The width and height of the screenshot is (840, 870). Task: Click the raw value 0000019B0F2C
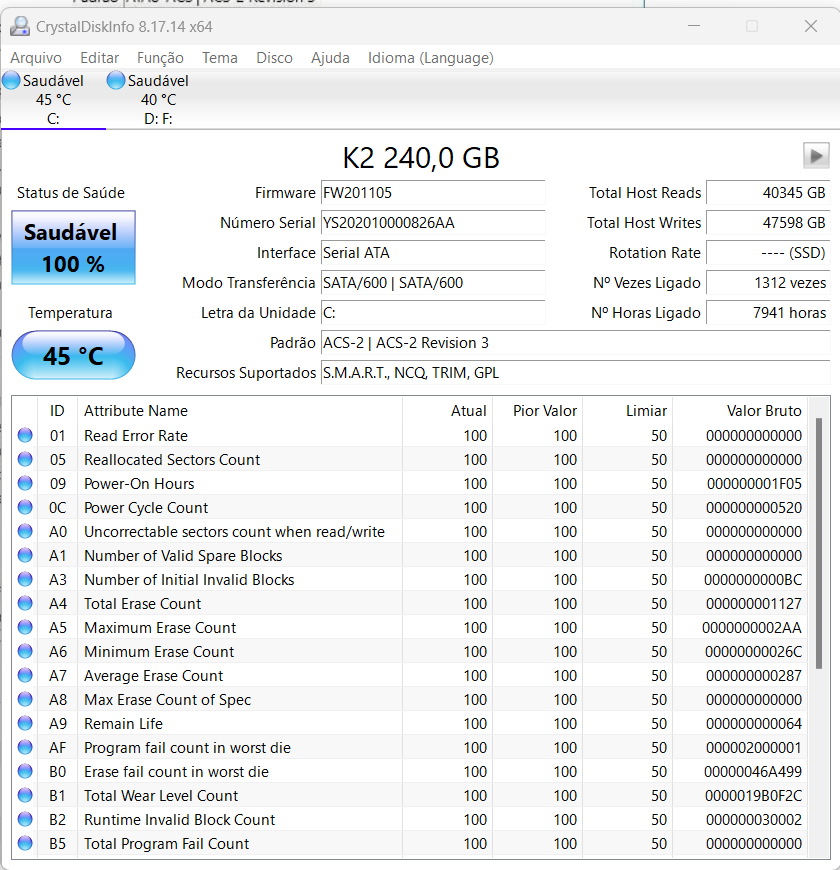[753, 796]
